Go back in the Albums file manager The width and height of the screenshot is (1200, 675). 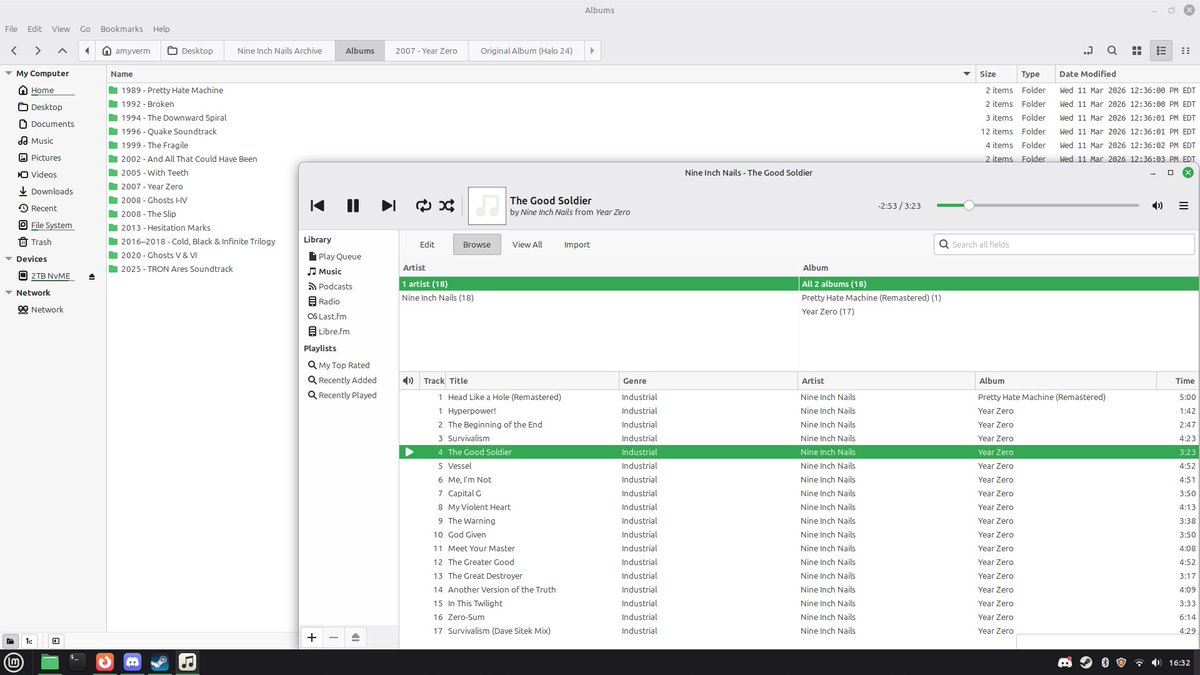(14, 50)
